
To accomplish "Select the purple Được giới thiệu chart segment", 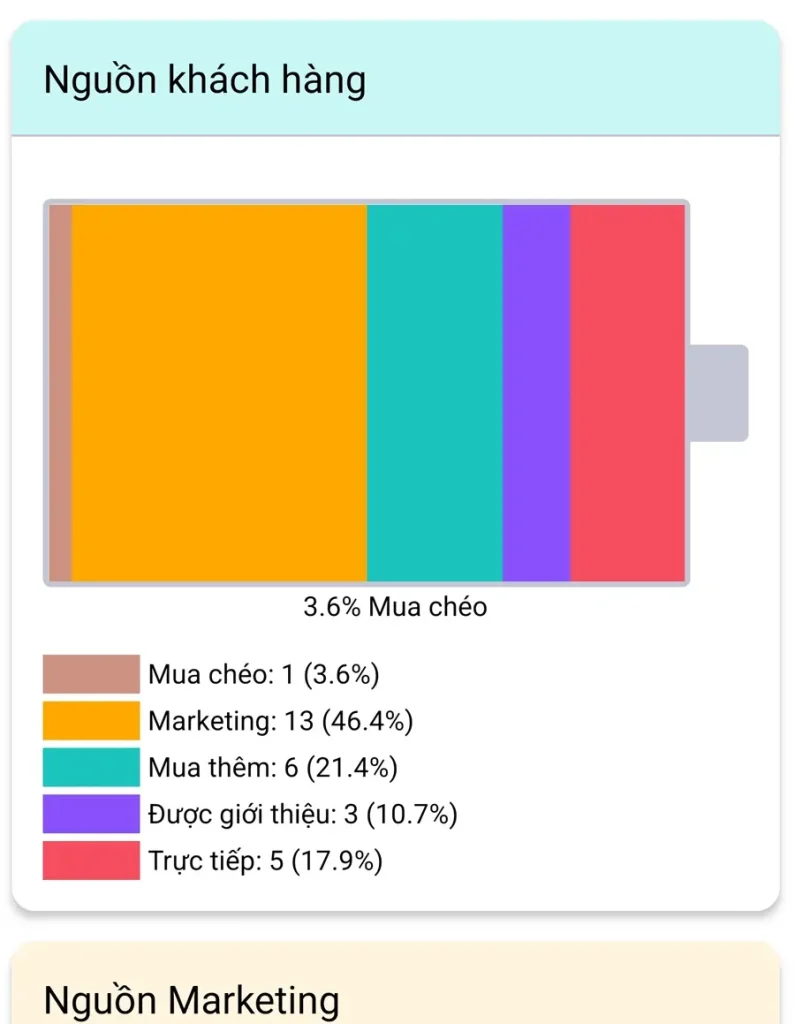I will click(x=536, y=392).
